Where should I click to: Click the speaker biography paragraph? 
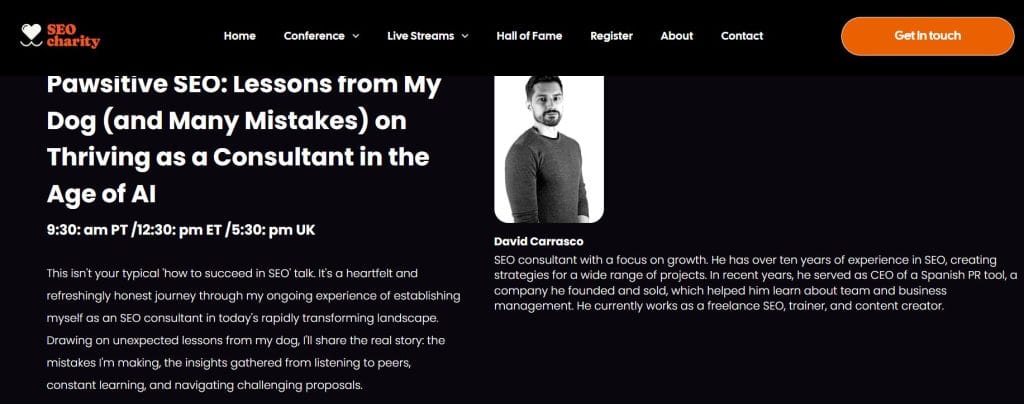pyautogui.click(x=756, y=282)
